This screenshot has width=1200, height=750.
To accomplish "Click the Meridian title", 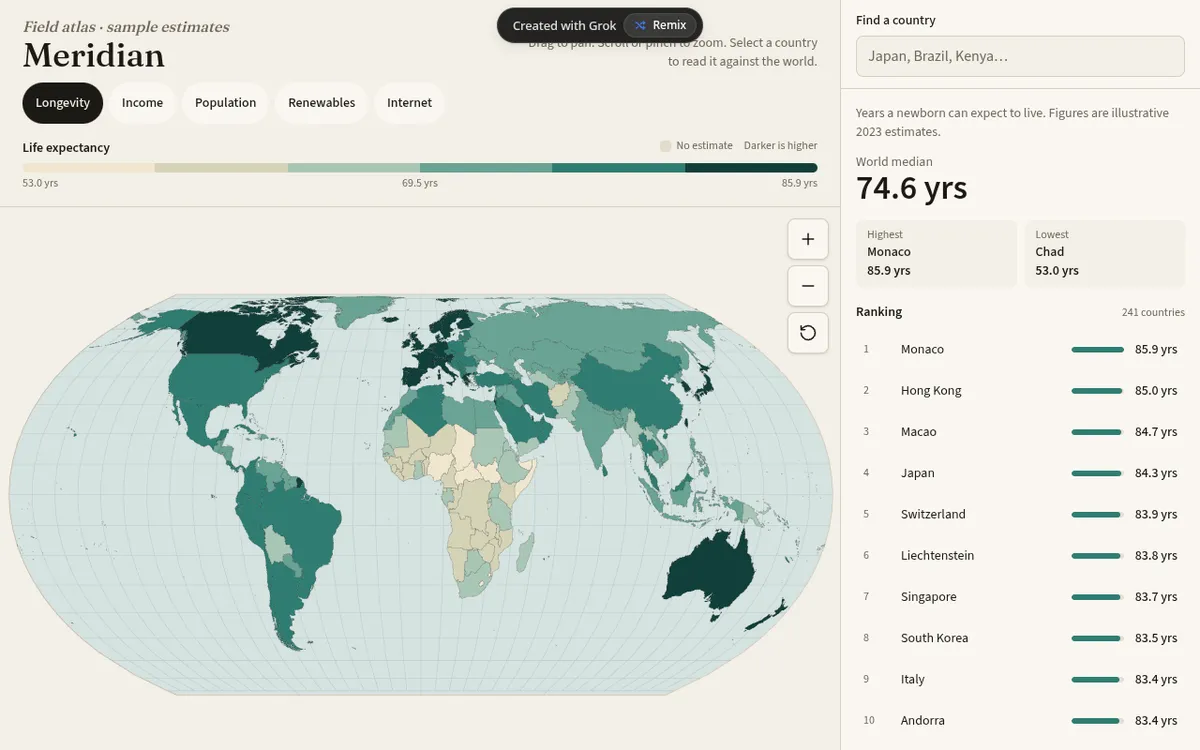I will tap(94, 55).
